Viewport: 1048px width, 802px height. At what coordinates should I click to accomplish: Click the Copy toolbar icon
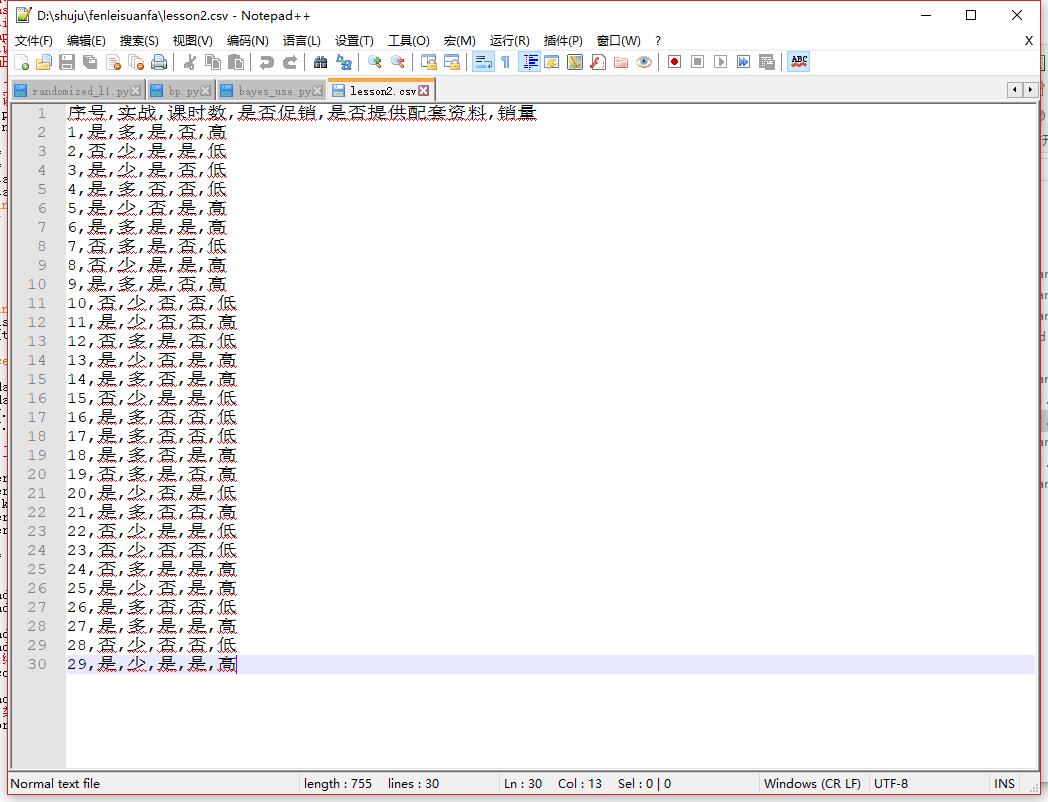click(213, 62)
